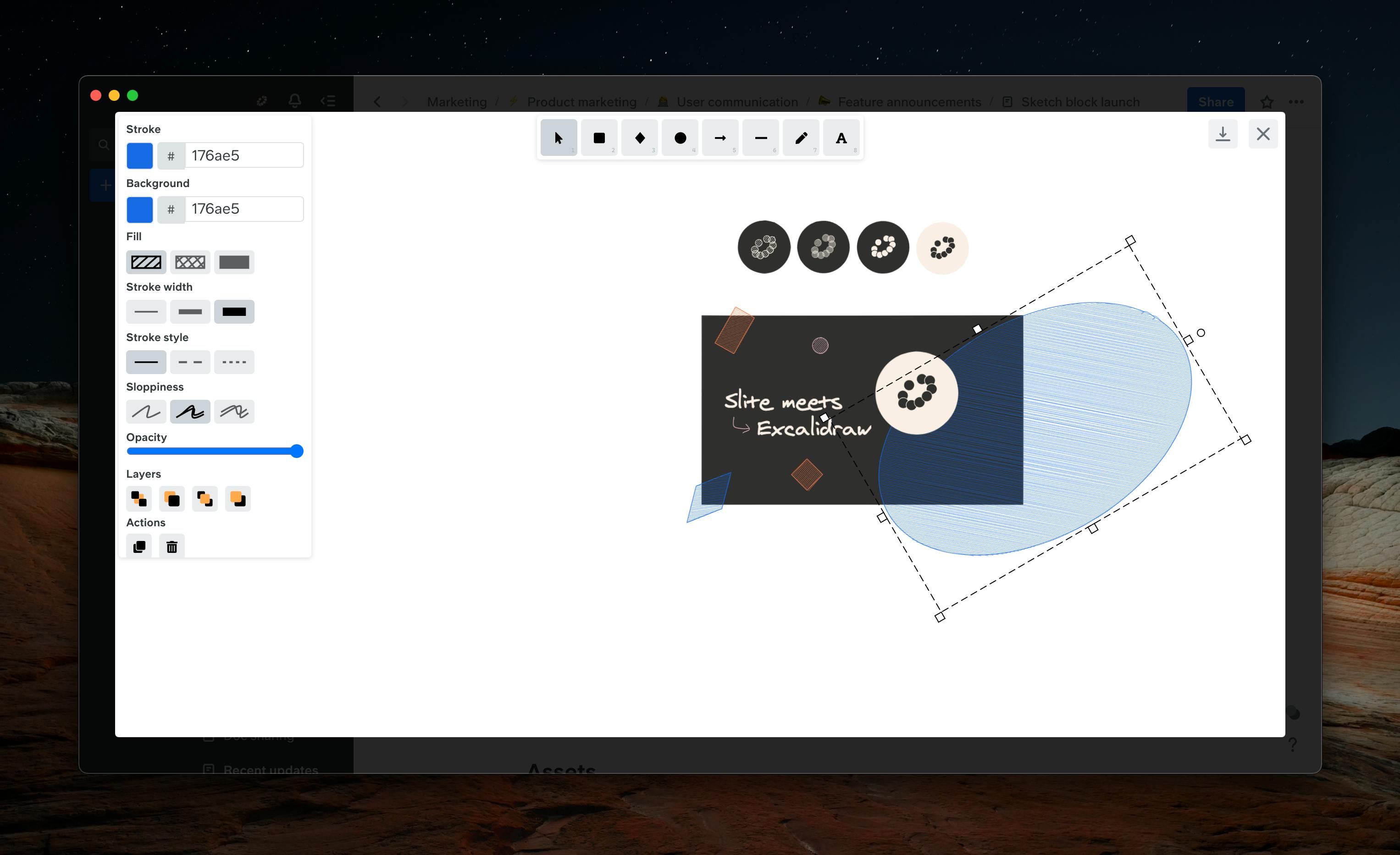1400x855 pixels.
Task: Click the light beige logo circle in the top row
Action: pos(942,248)
